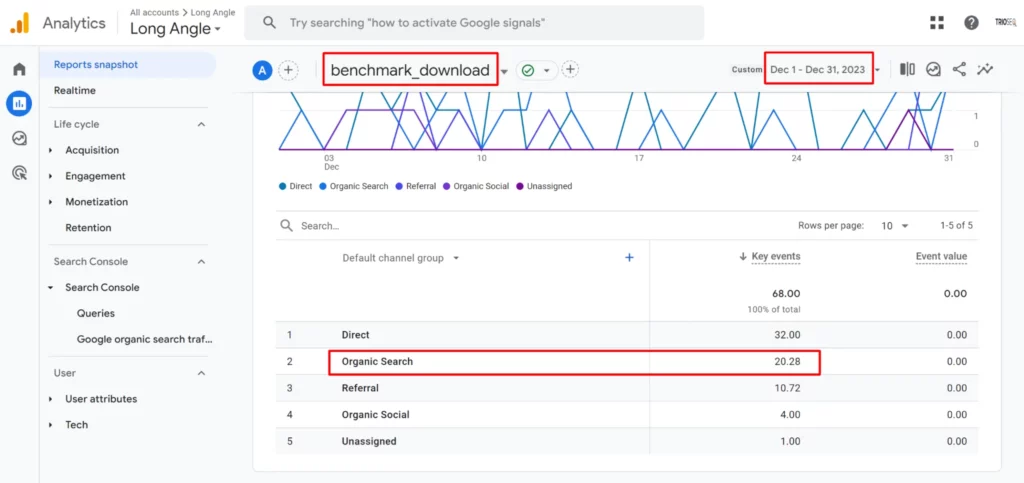Click the Google Analytics logo
Viewport: 1024px width, 483px height.
click(20, 23)
